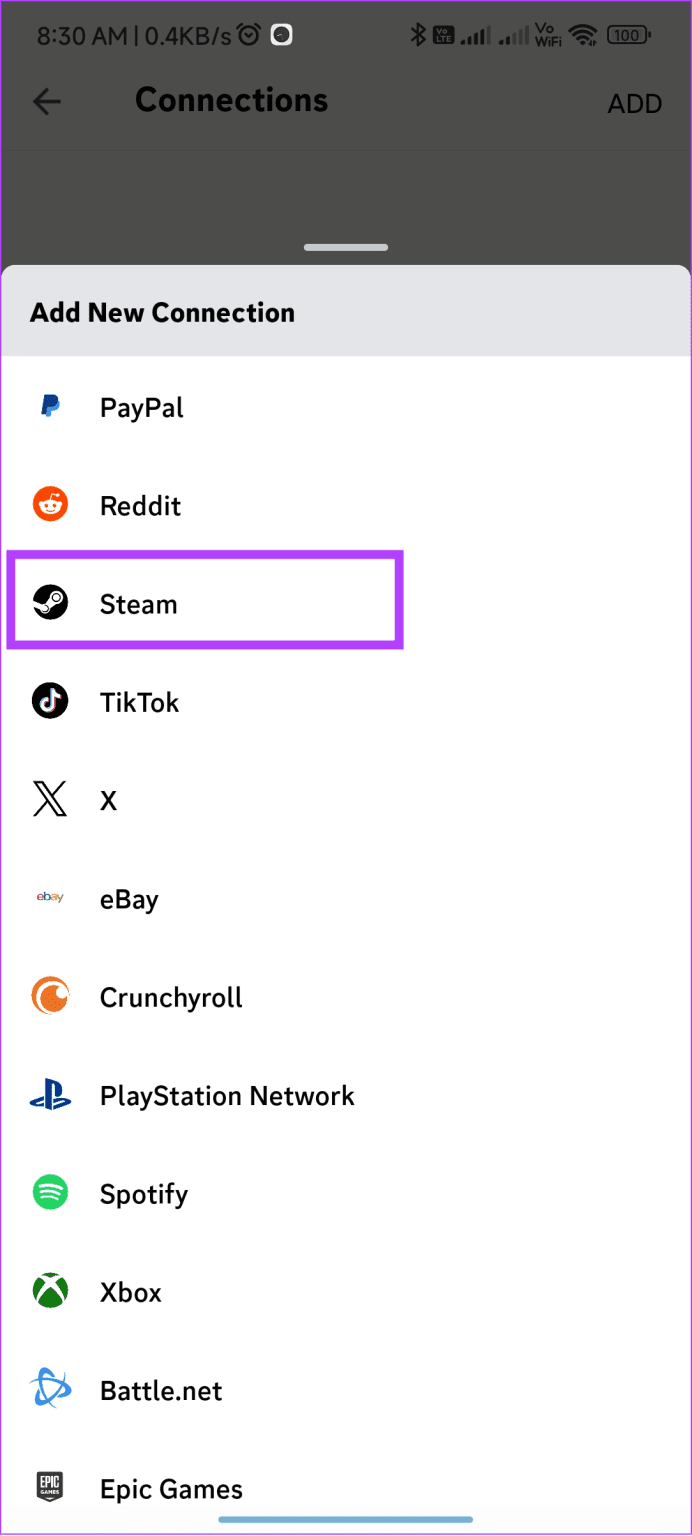Tap the X logo icon
This screenshot has width=692, height=1536.
click(x=50, y=798)
